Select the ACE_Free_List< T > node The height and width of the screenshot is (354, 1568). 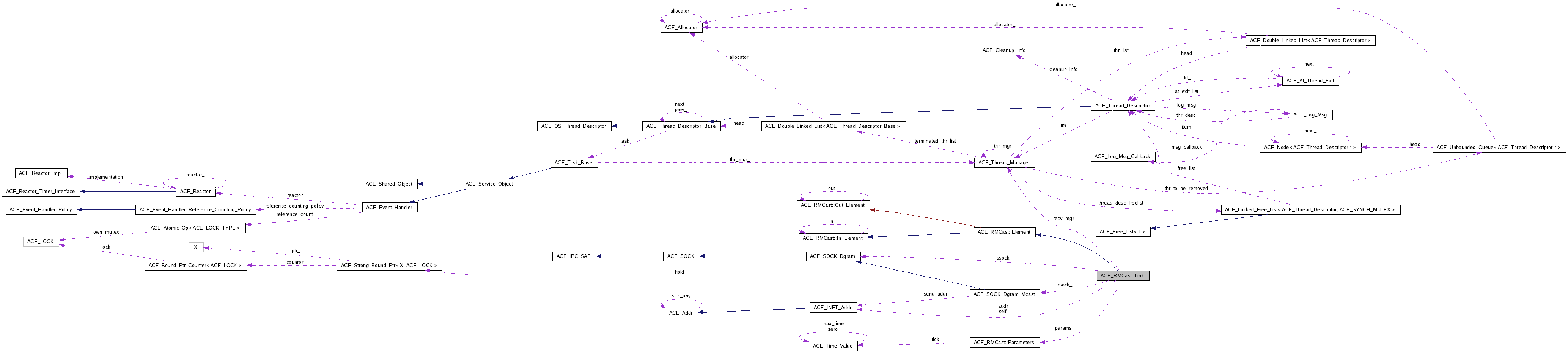[1123, 232]
